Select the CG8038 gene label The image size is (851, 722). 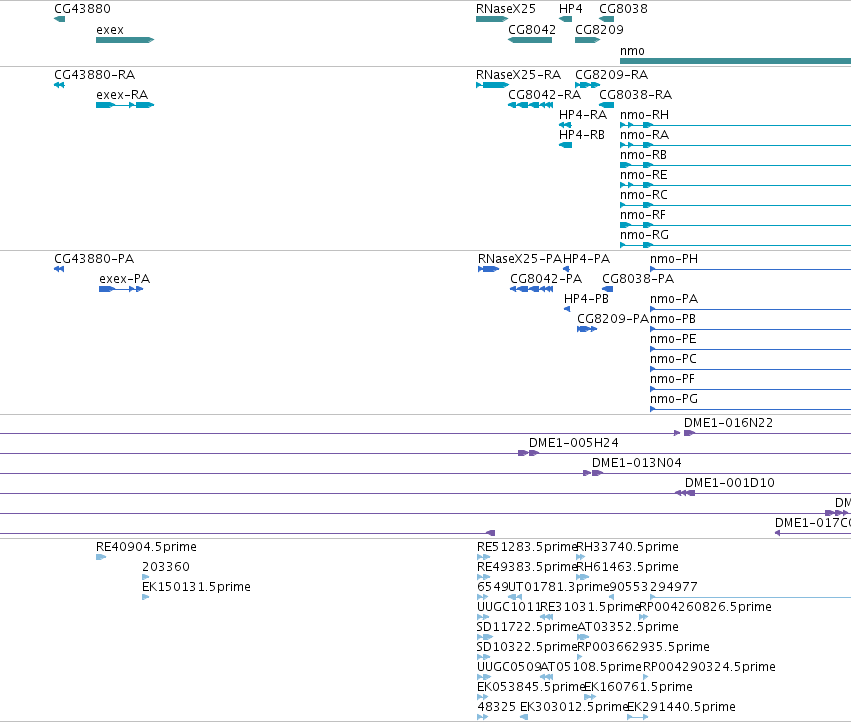(623, 9)
